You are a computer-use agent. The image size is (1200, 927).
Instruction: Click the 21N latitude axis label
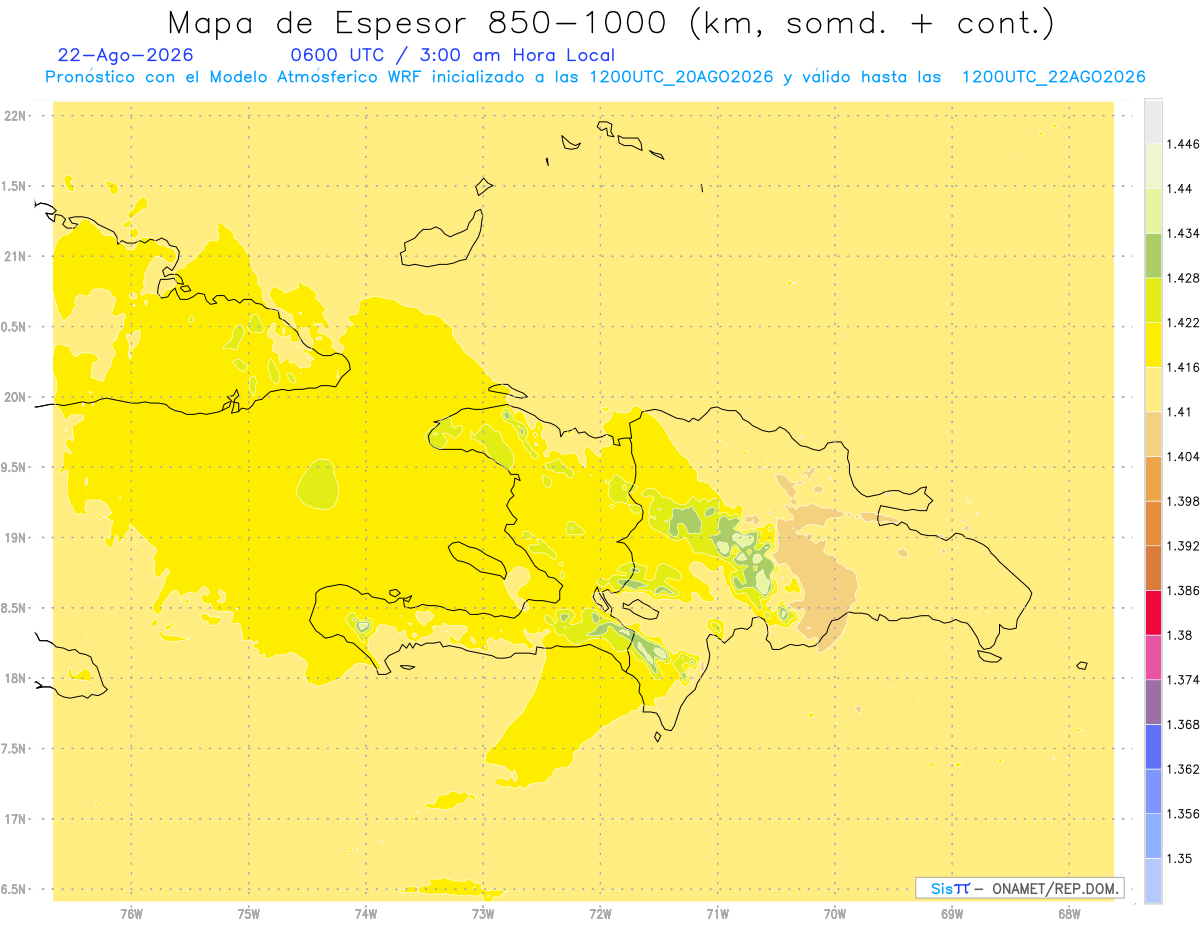coord(15,257)
